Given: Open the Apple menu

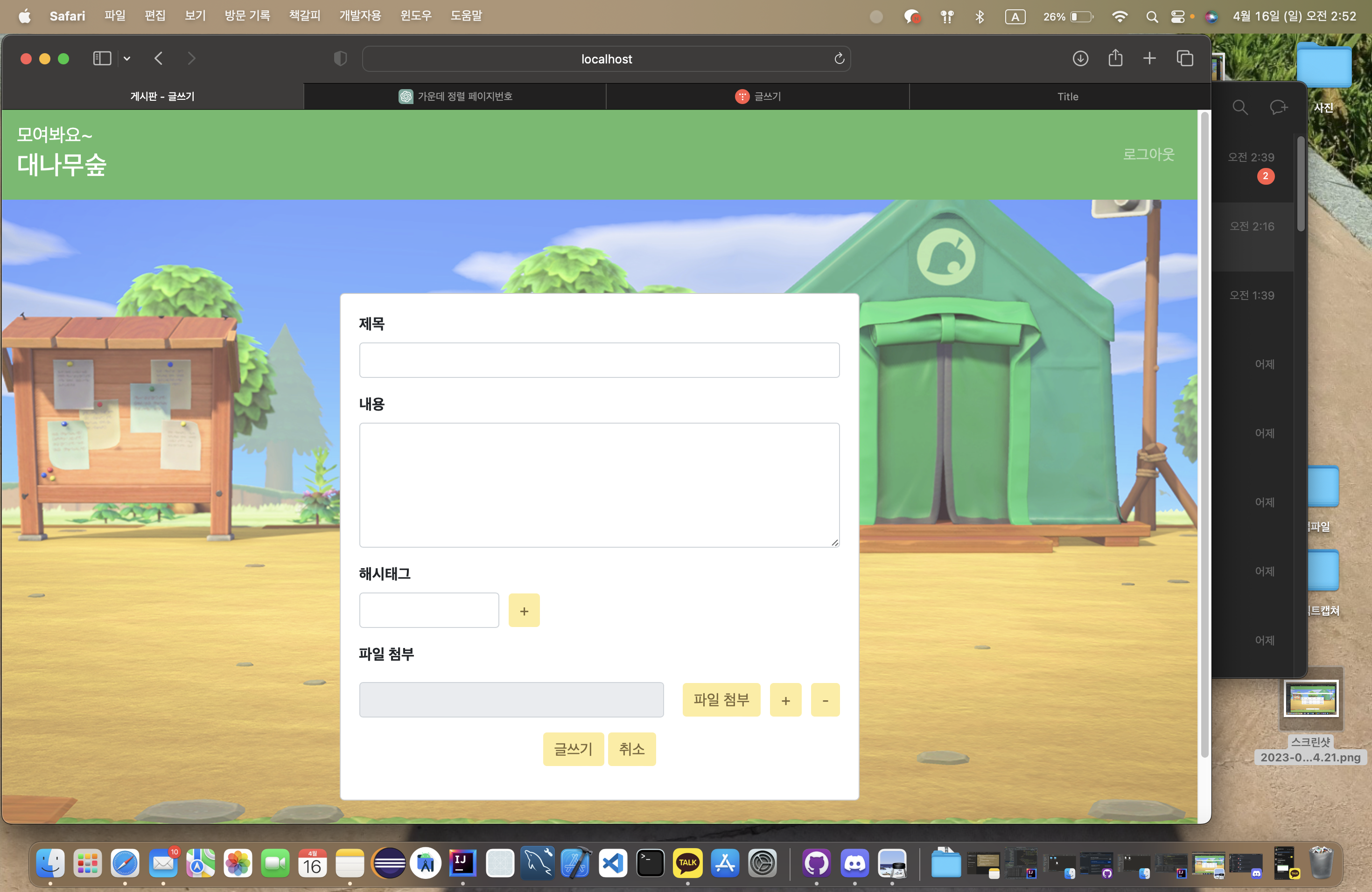Looking at the screenshot, I should coord(25,16).
